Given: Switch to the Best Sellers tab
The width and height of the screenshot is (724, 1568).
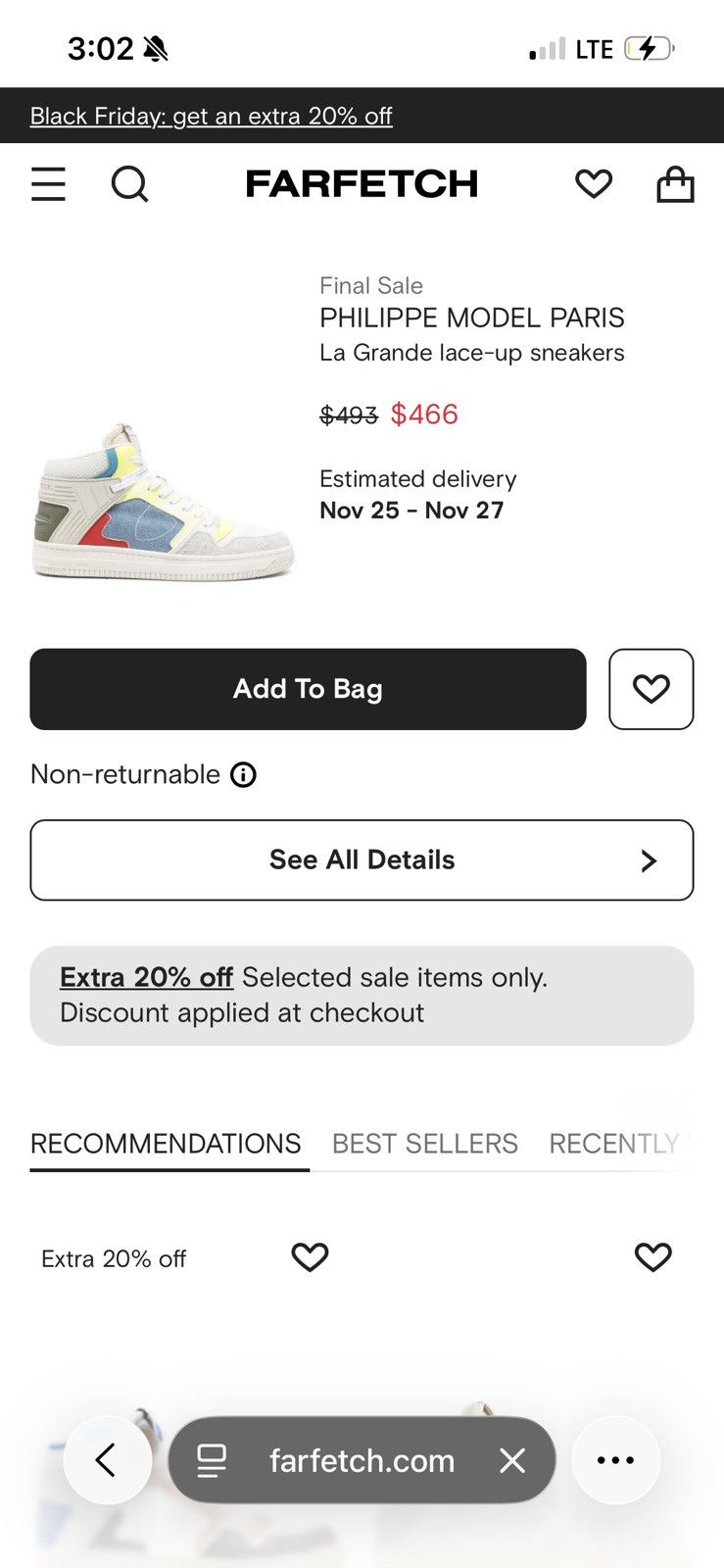Looking at the screenshot, I should [425, 1144].
